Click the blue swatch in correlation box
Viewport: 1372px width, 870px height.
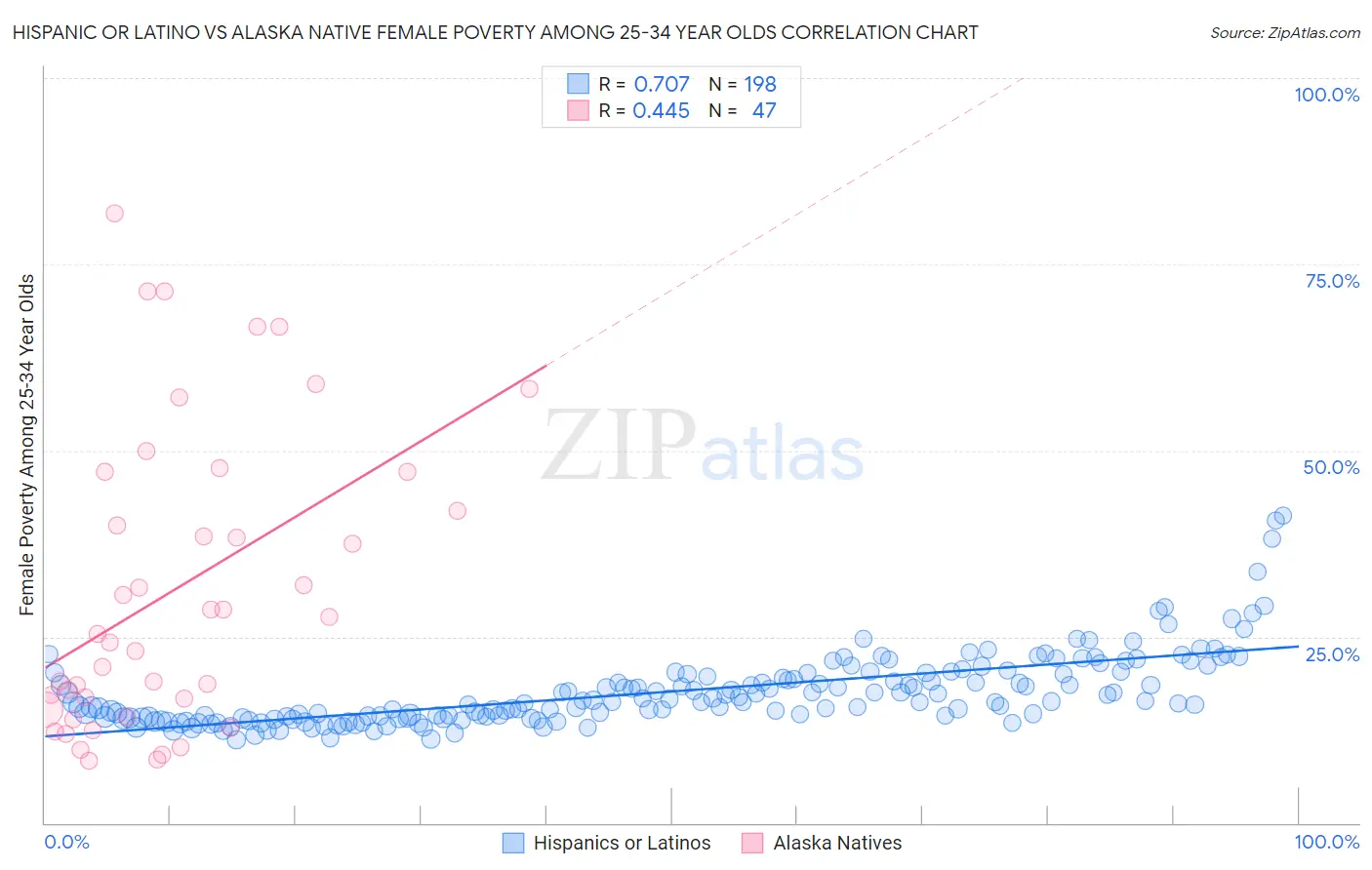[x=579, y=84]
